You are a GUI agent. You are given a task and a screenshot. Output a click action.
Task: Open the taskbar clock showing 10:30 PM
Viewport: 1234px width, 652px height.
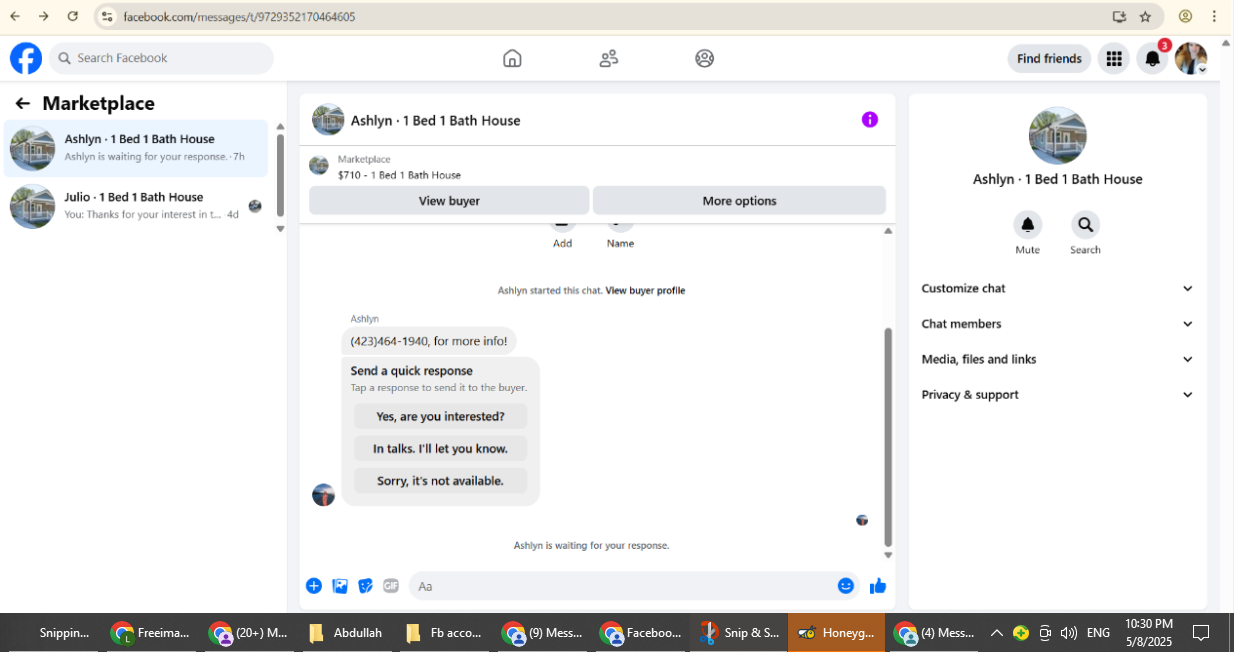click(x=1149, y=633)
